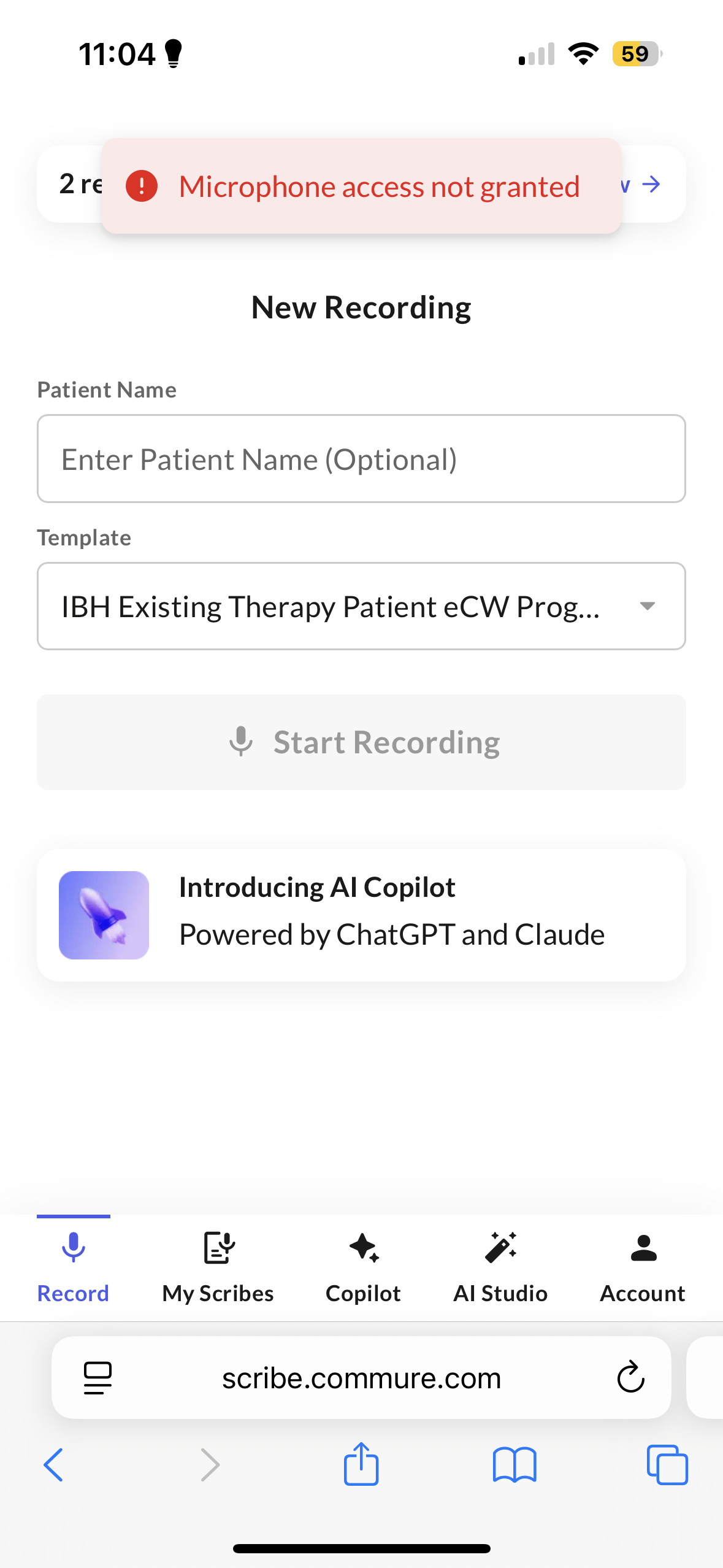Click the Patient Name input field
The width and height of the screenshot is (723, 1568).
pyautogui.click(x=361, y=459)
